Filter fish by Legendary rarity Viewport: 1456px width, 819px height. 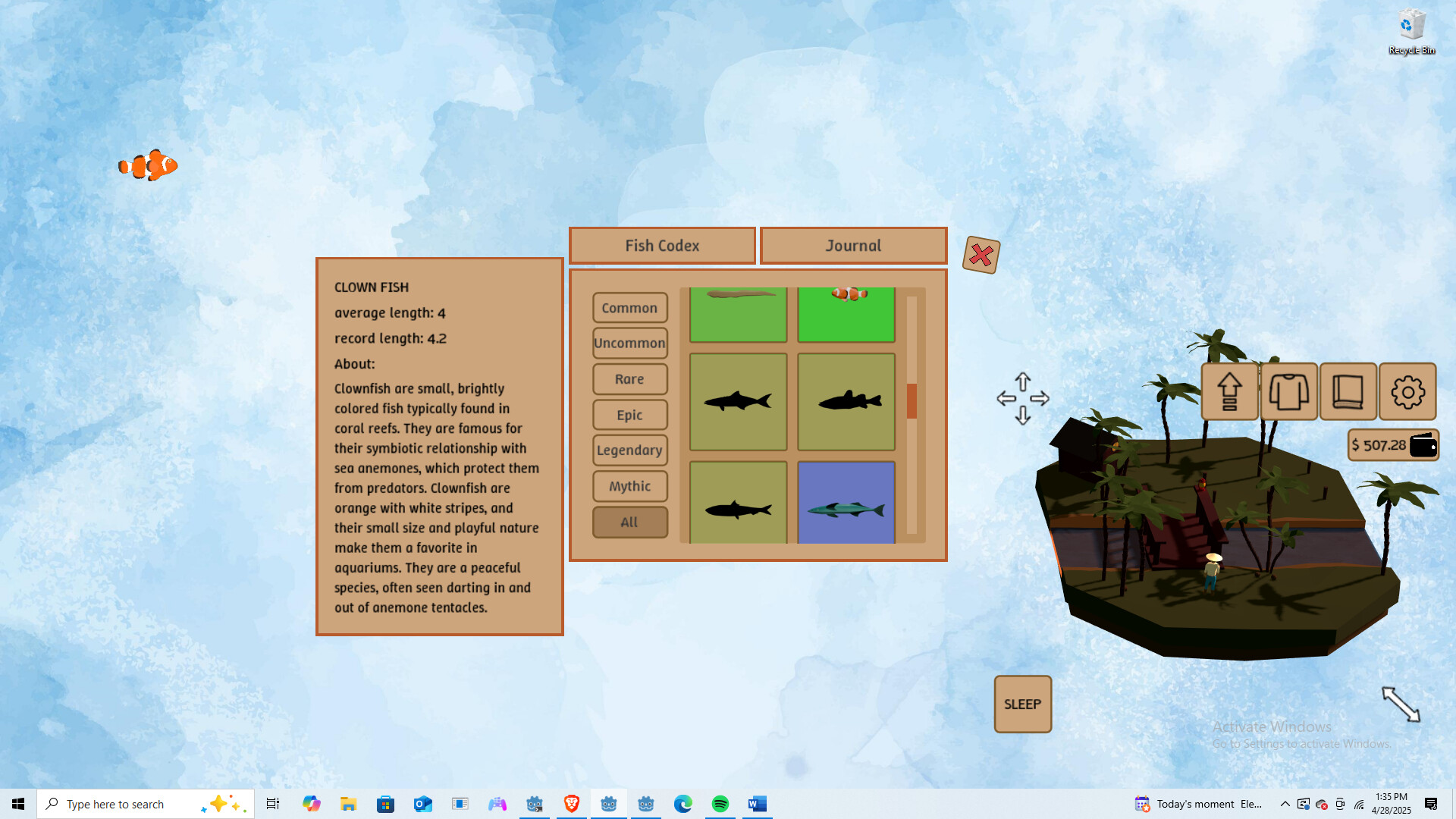click(x=629, y=450)
